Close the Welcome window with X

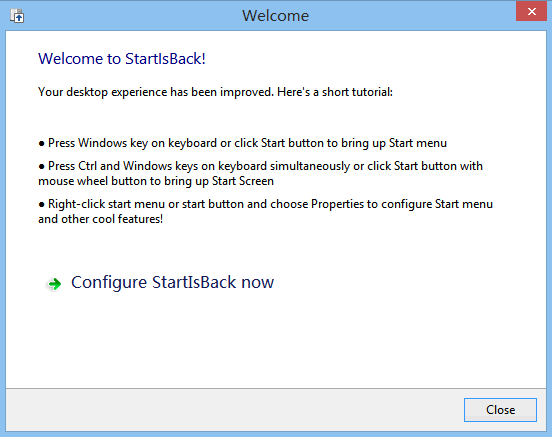[x=532, y=11]
